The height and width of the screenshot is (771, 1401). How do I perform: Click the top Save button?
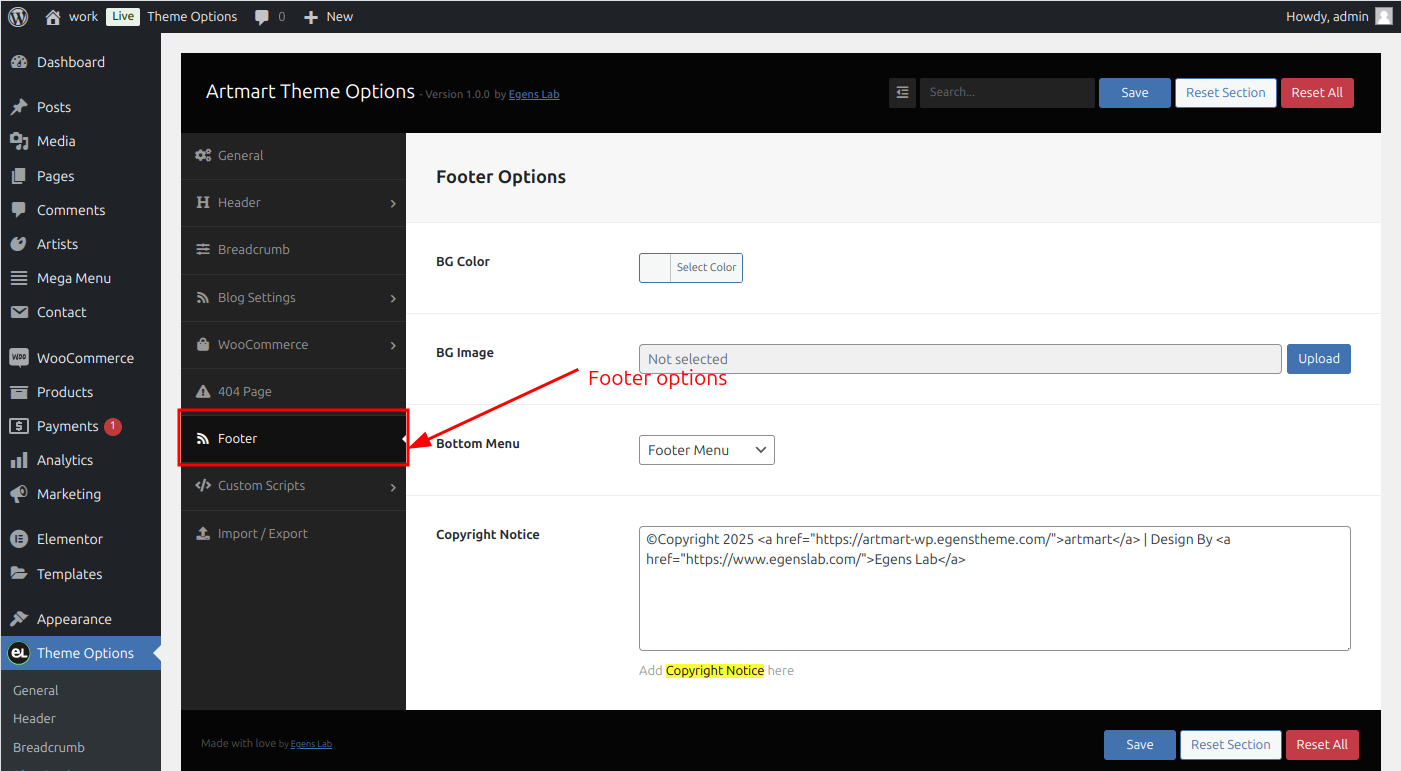click(1135, 92)
